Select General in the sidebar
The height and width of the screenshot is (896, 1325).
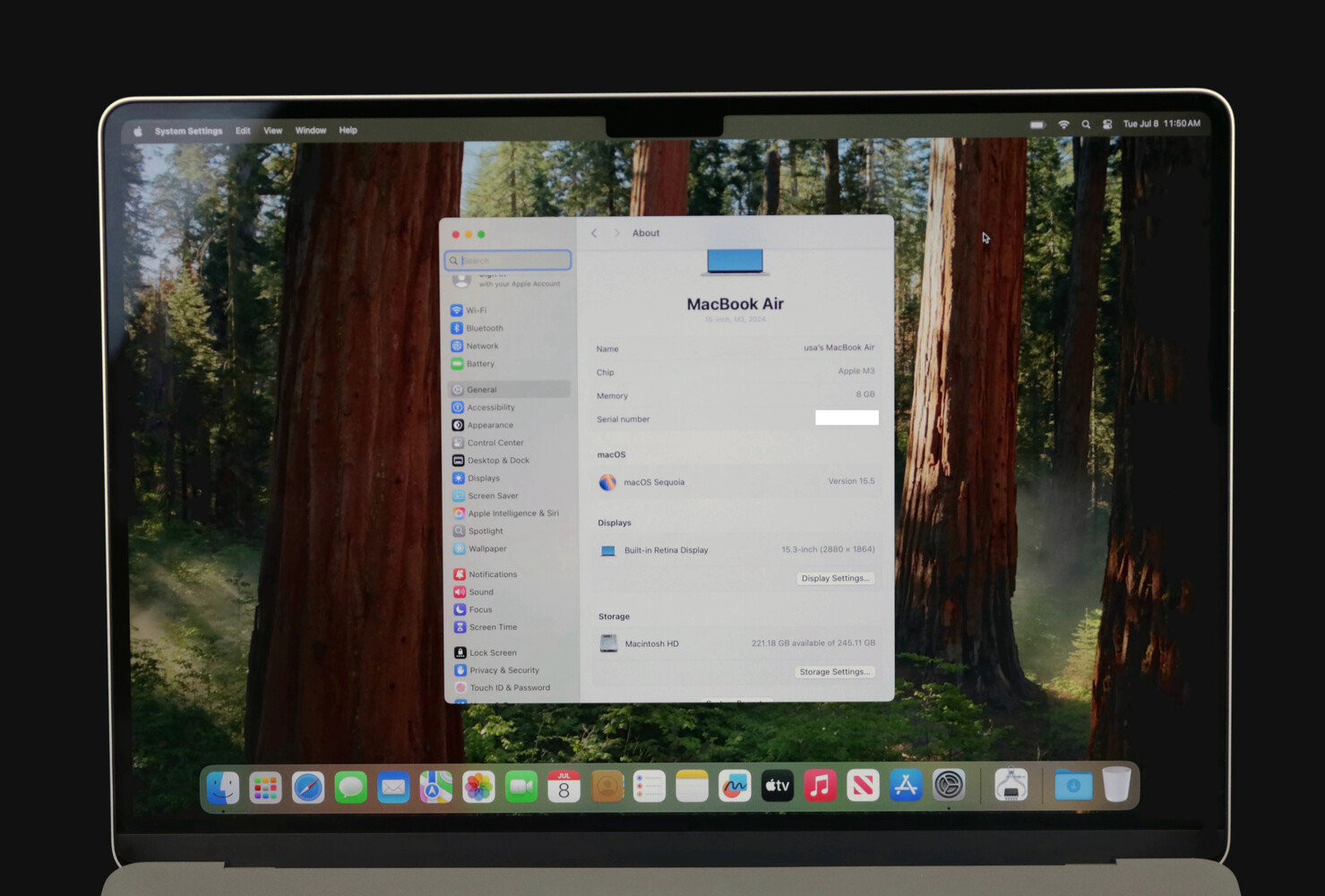(509, 390)
